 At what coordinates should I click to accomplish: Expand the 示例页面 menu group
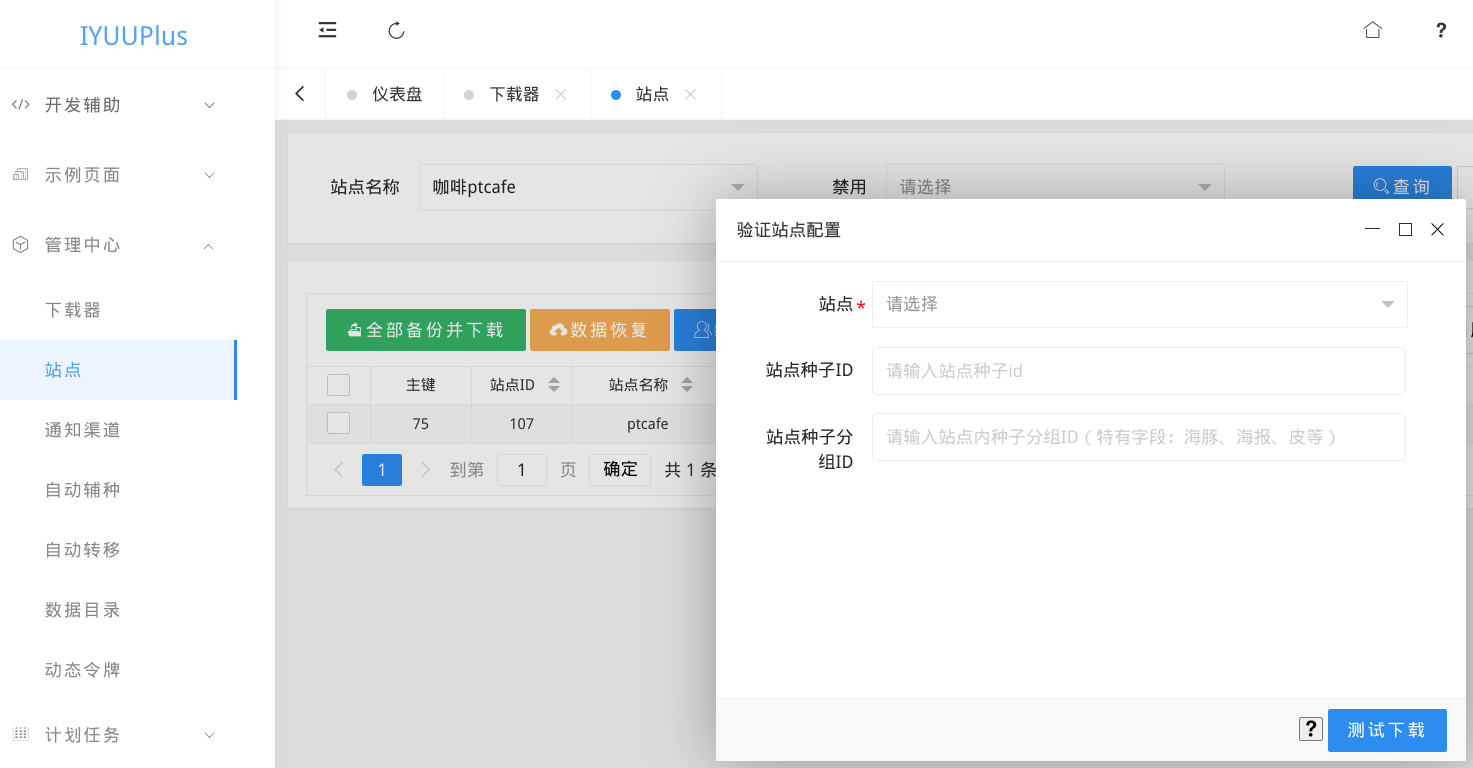point(209,175)
